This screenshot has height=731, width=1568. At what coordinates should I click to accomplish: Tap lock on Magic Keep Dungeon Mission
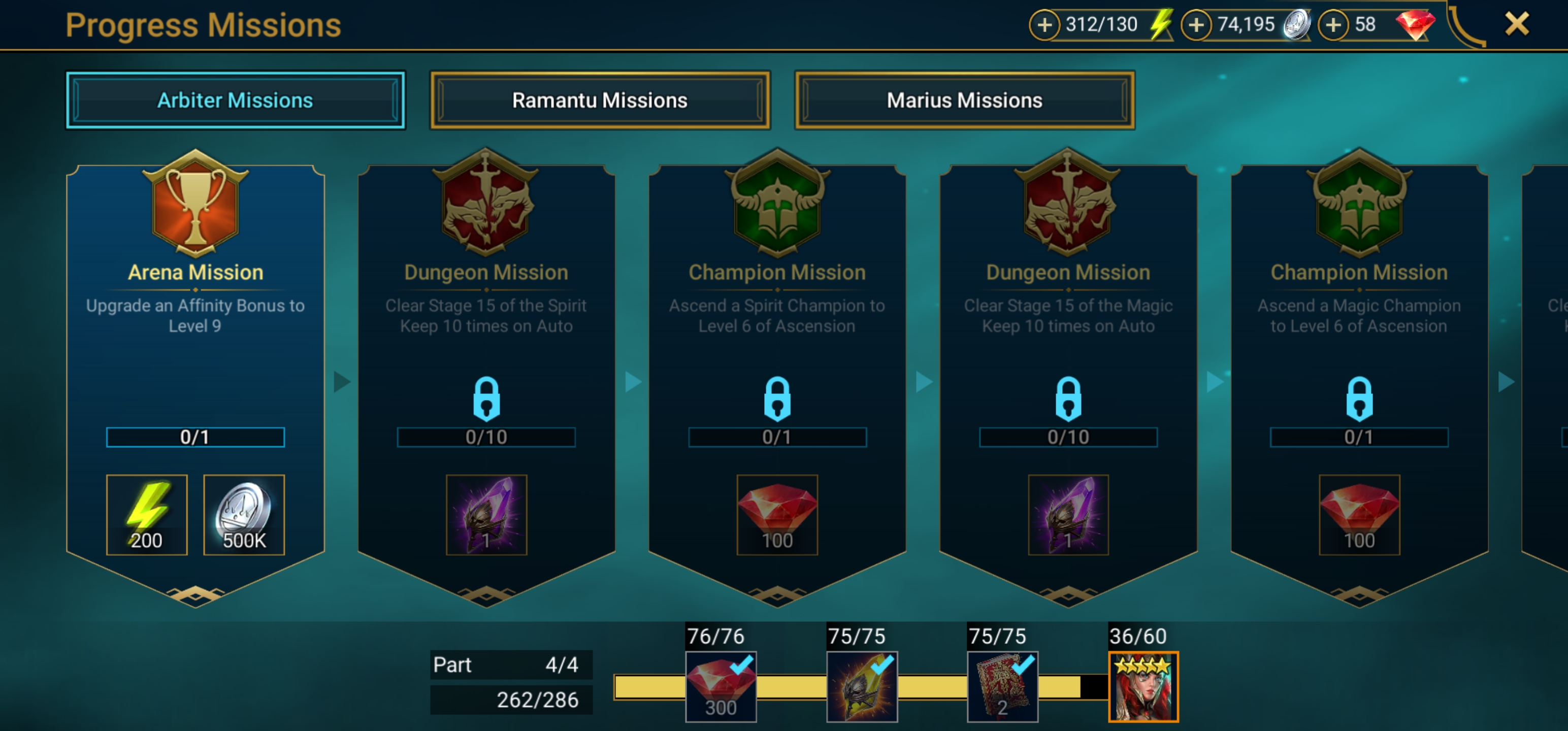1068,400
